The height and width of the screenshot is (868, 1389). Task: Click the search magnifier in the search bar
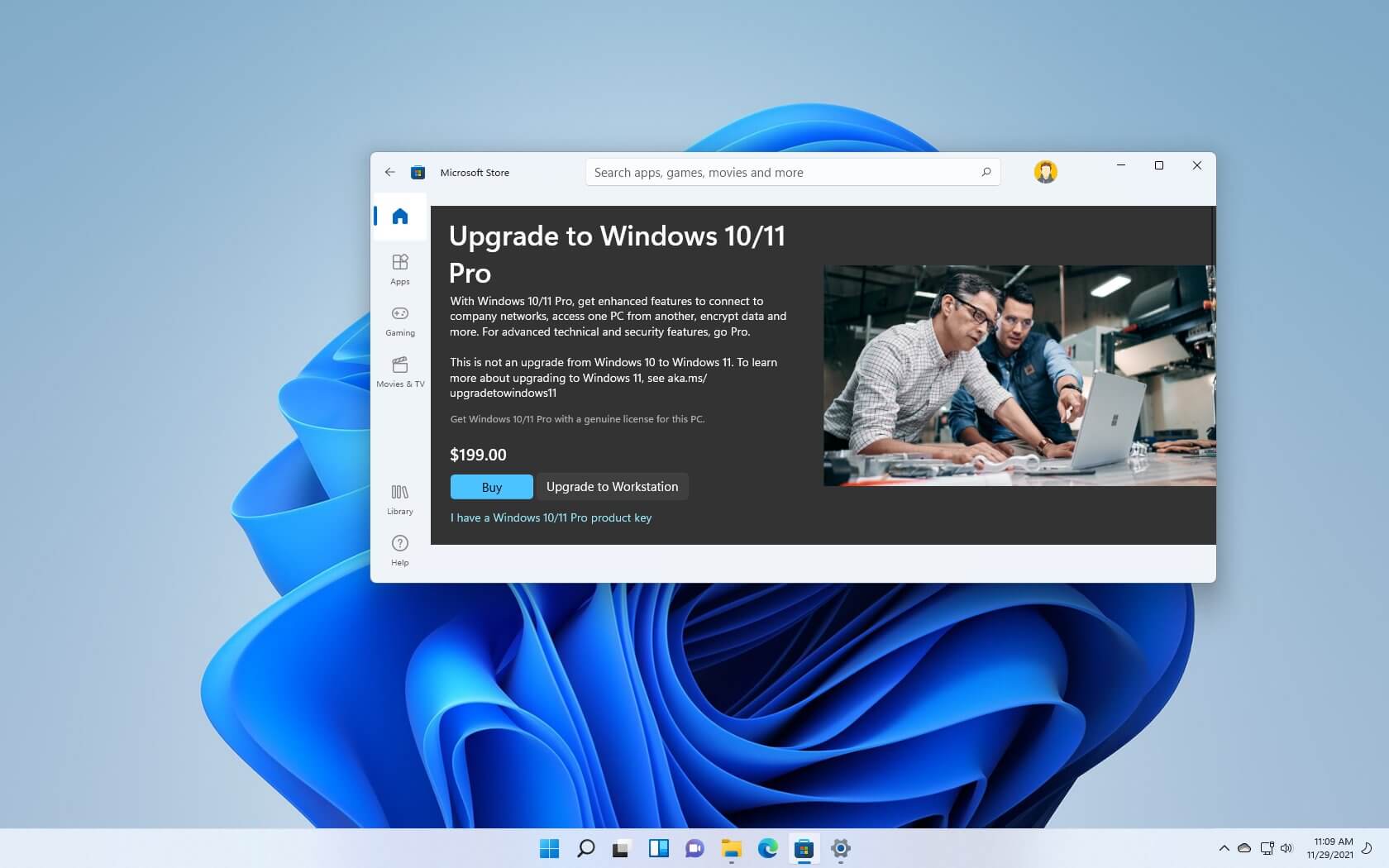pos(986,172)
